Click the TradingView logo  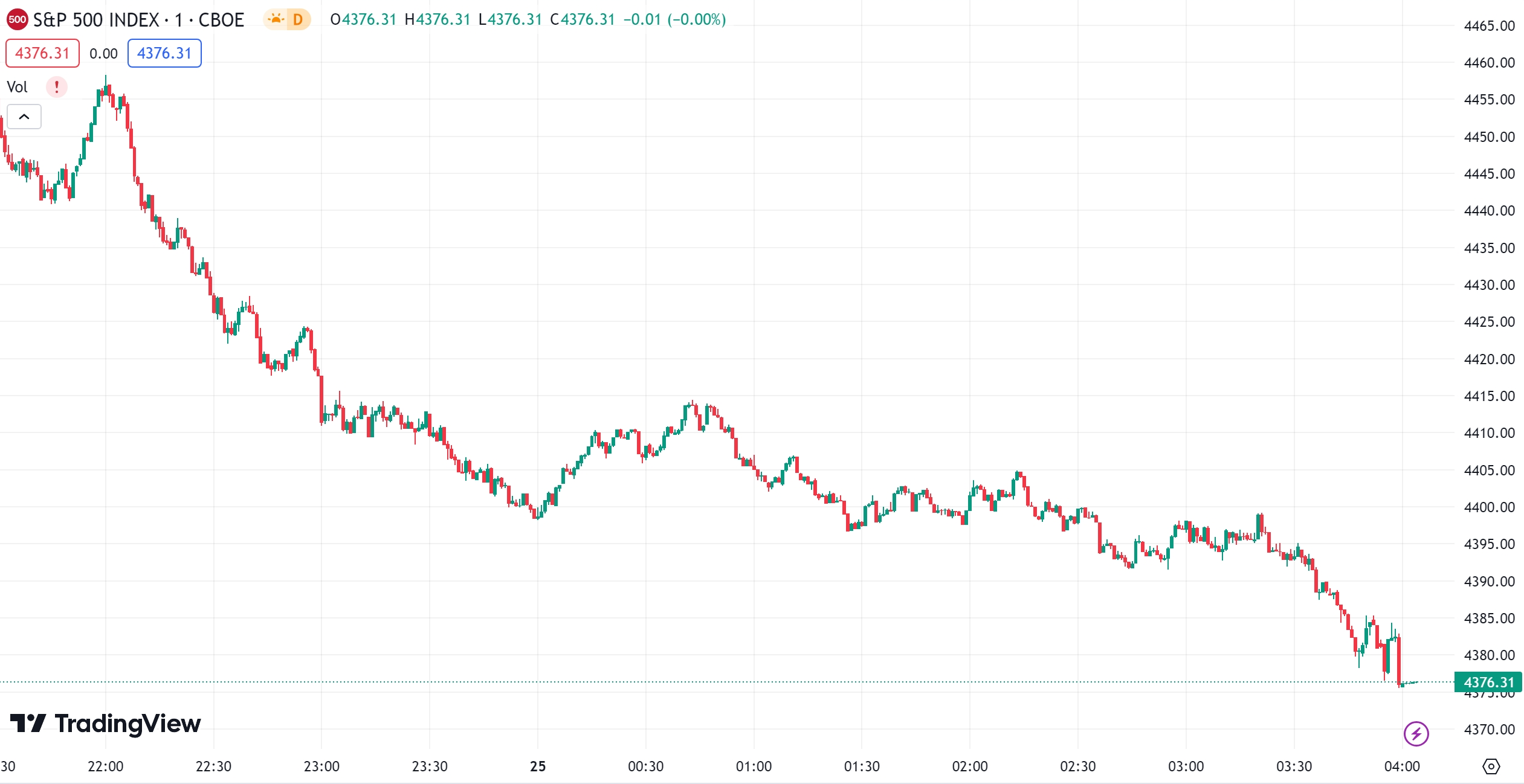point(106,723)
